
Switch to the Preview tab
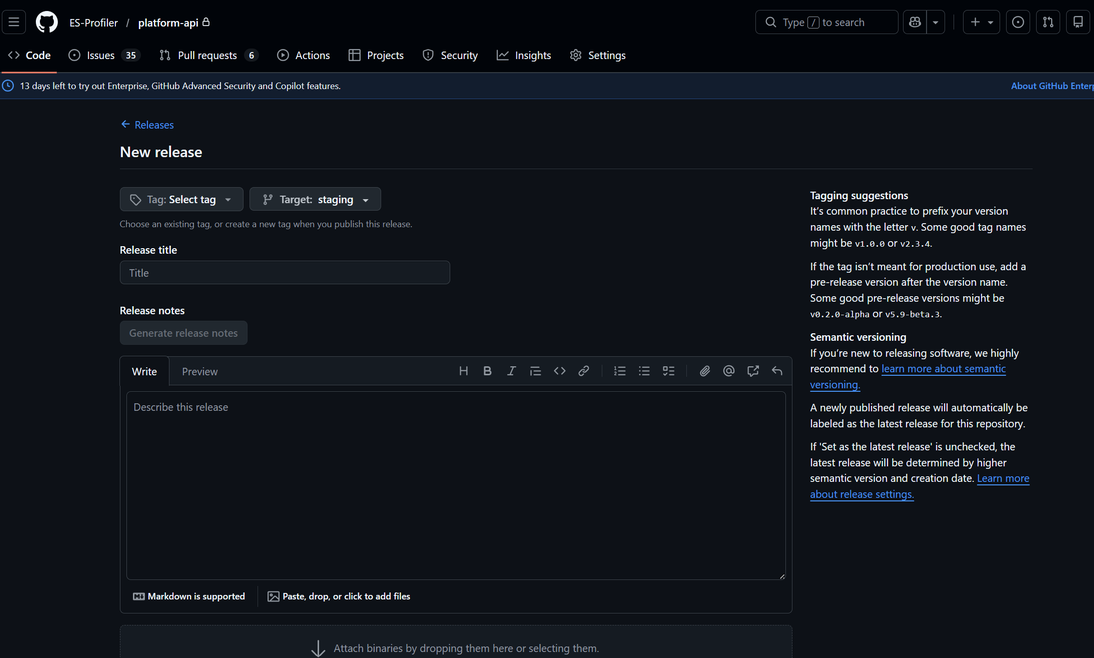pos(199,371)
